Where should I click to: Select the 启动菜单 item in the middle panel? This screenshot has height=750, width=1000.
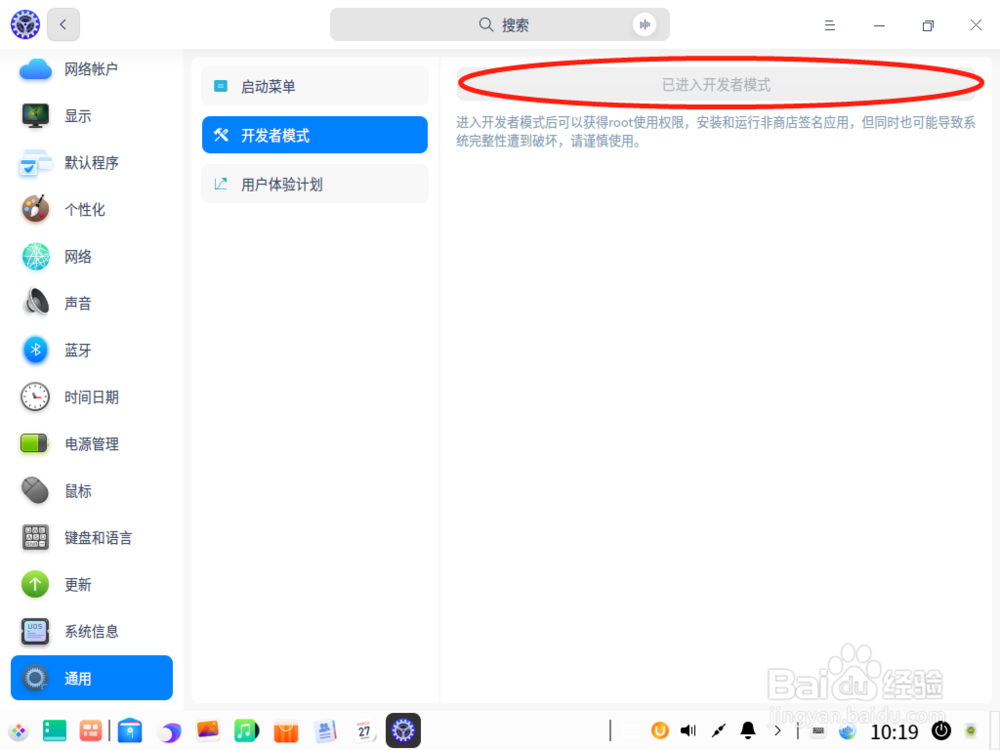[314, 86]
